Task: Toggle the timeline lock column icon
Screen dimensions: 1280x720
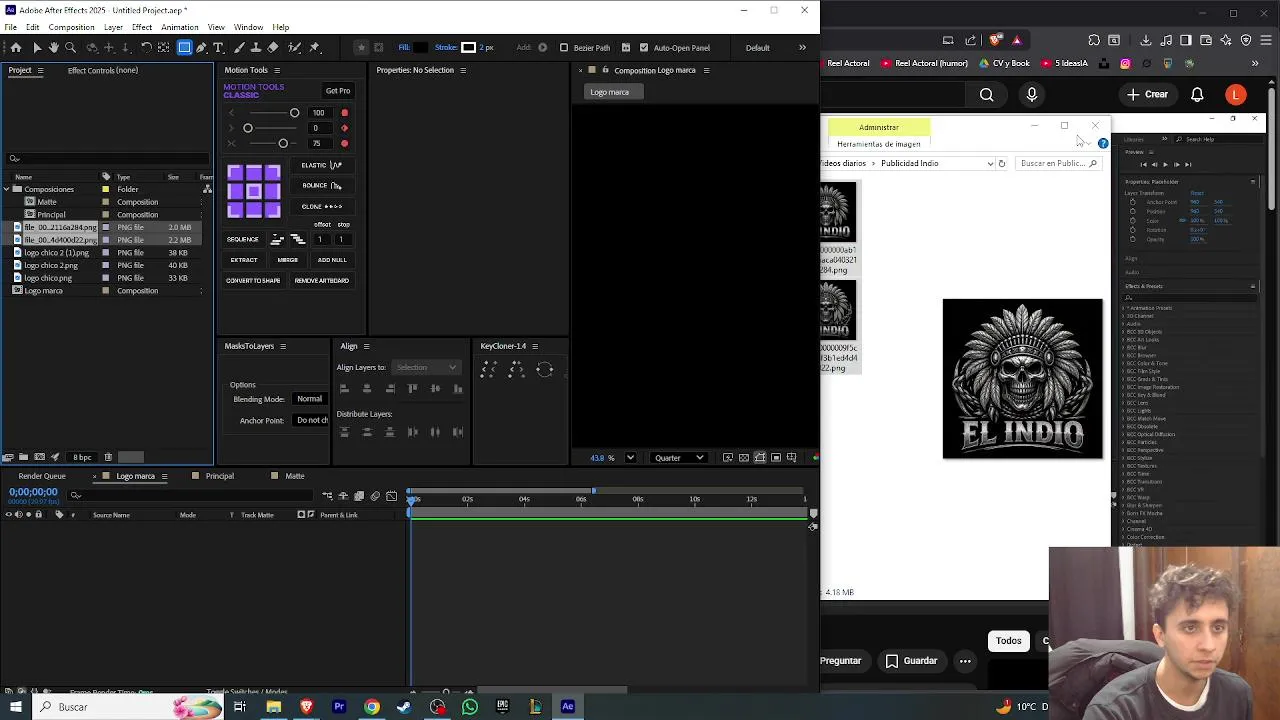Action: [x=38, y=515]
